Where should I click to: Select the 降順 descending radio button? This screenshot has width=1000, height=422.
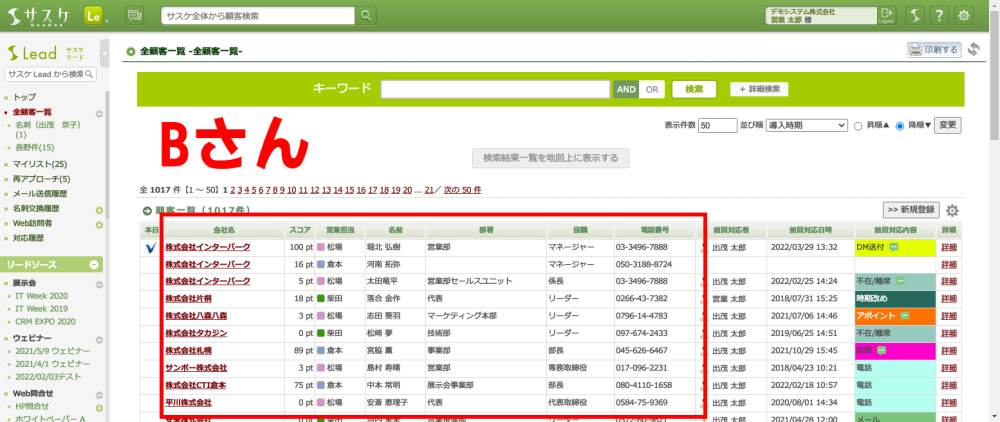coord(900,126)
